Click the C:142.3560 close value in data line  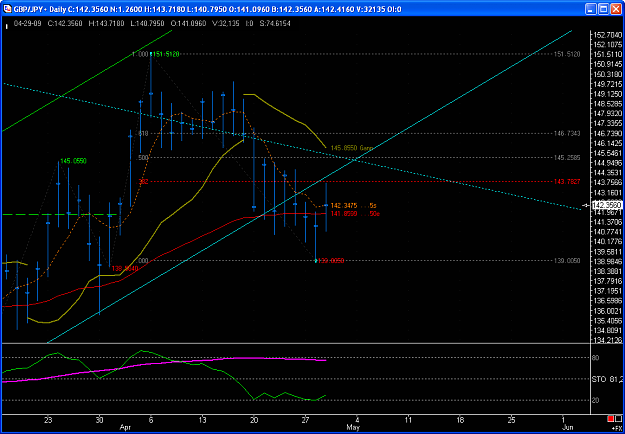(65, 24)
